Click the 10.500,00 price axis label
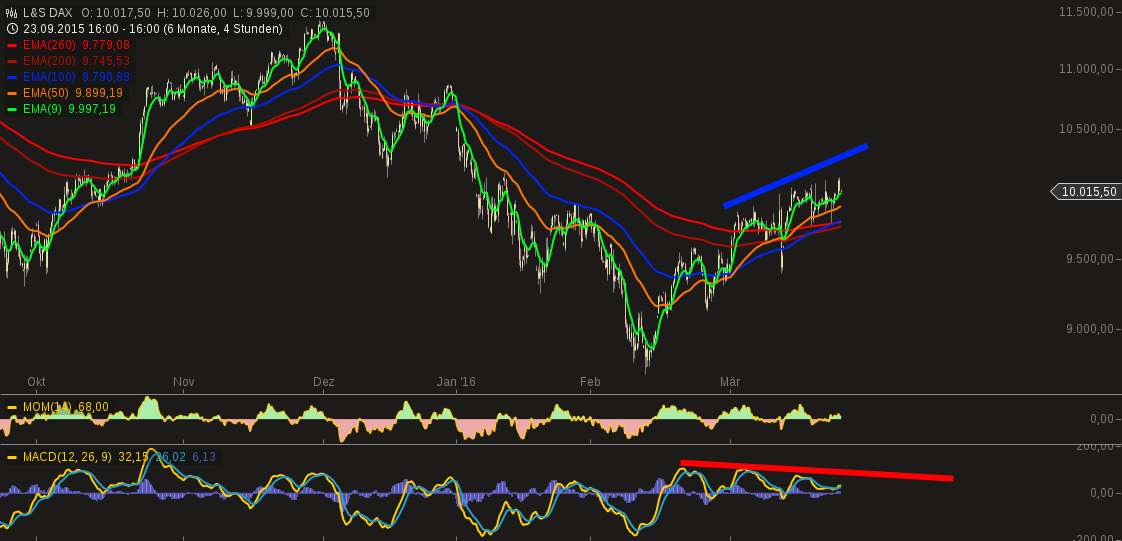Screen dimensions: 1122x541 point(1088,129)
